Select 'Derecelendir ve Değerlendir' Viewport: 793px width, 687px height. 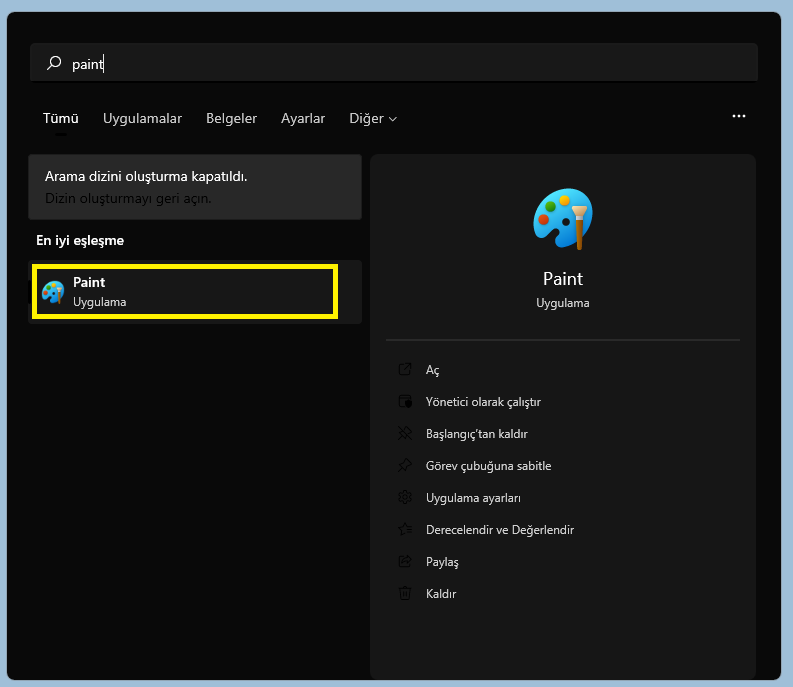pyautogui.click(x=500, y=530)
